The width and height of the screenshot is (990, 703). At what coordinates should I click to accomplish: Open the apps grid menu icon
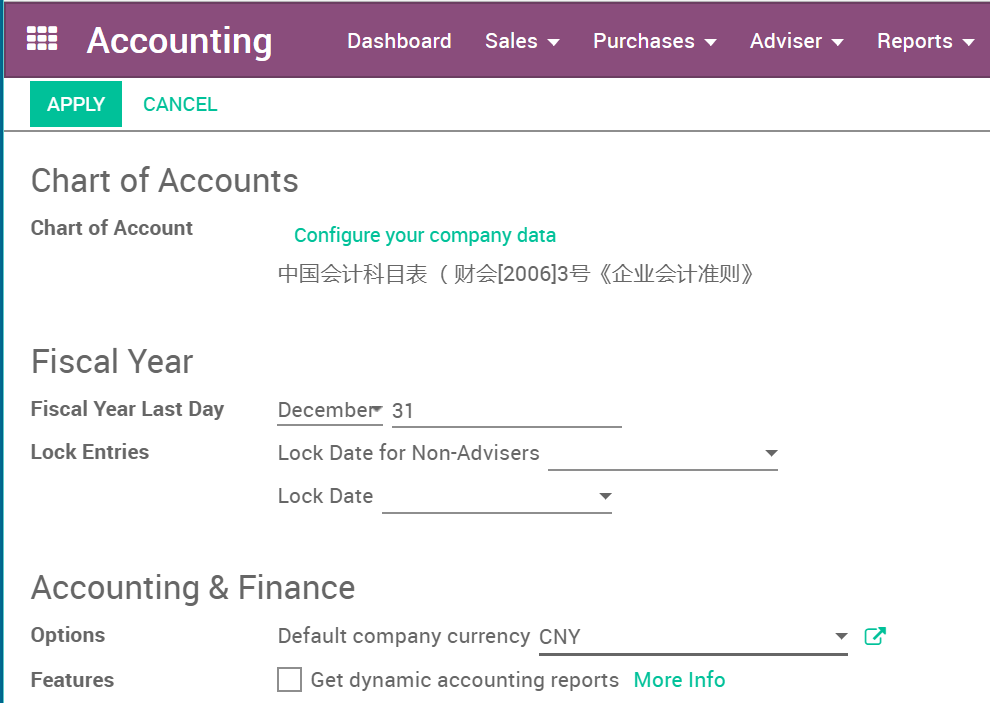pyautogui.click(x=42, y=39)
